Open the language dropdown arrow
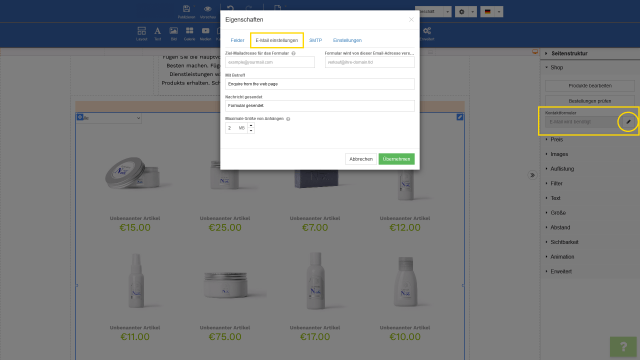The width and height of the screenshot is (640, 360). pos(498,12)
